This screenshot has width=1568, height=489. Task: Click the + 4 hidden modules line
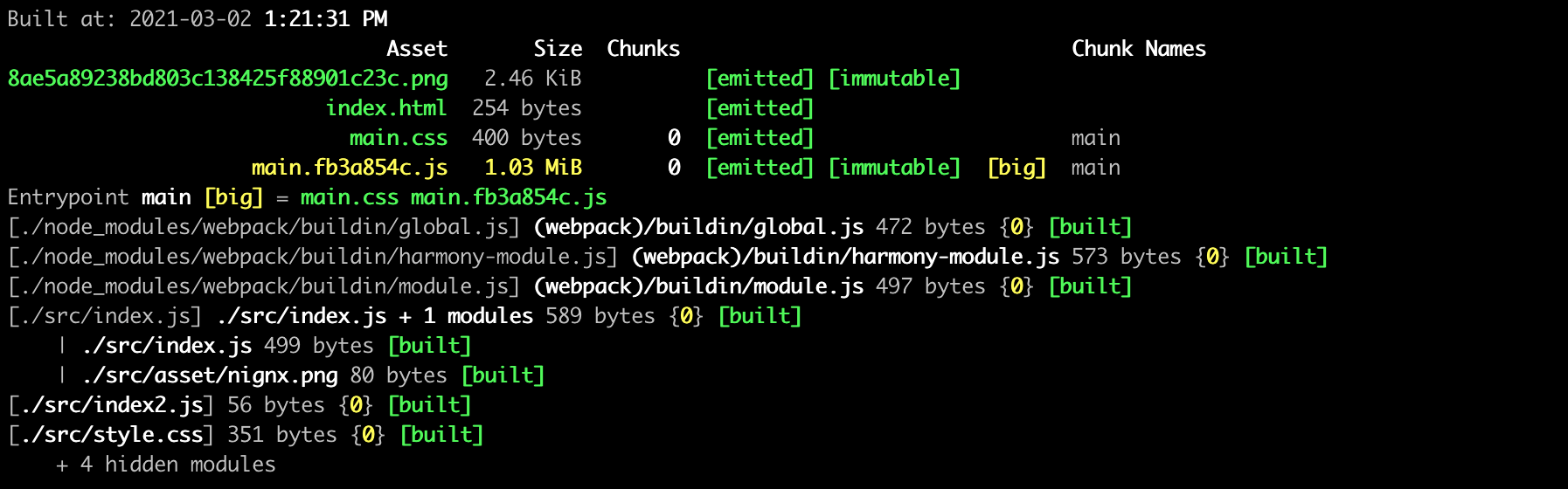pos(166,465)
